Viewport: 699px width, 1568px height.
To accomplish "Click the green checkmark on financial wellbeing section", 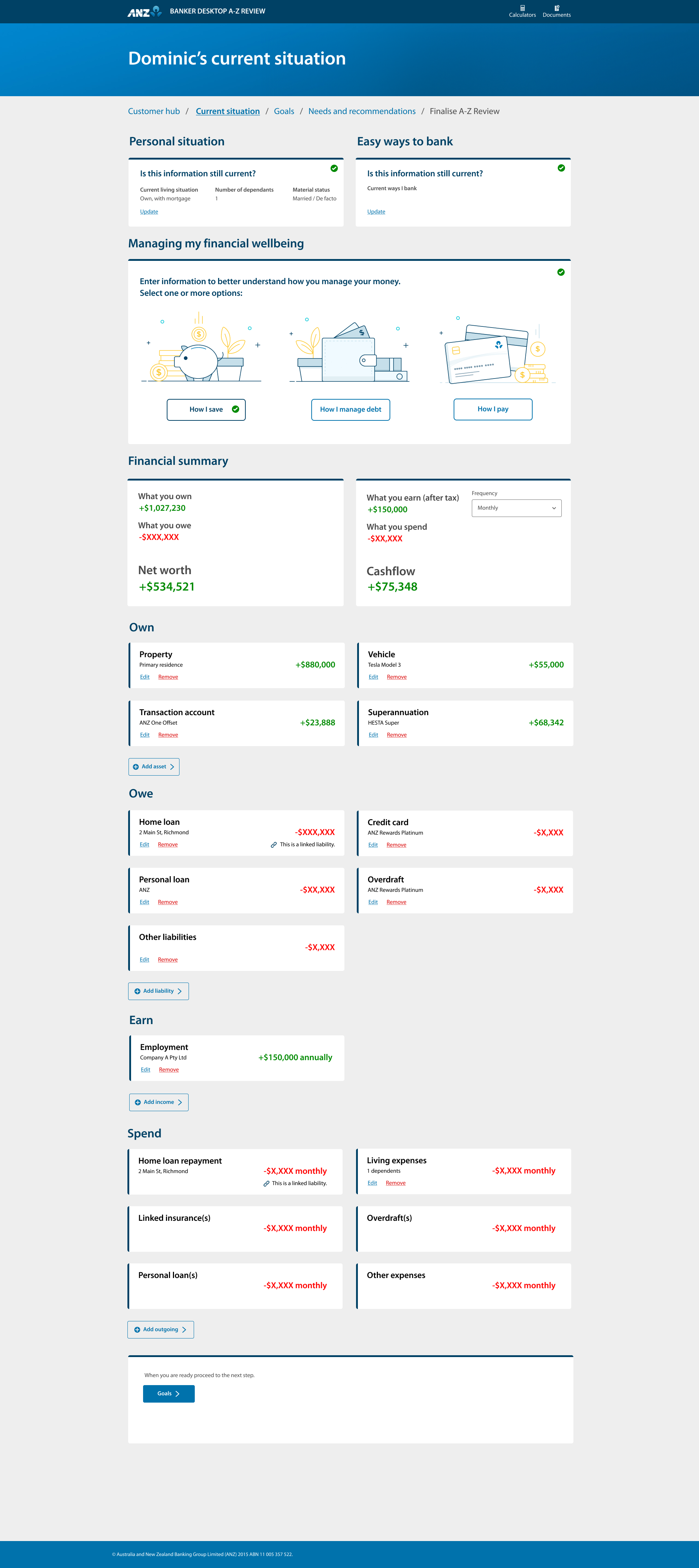I will pos(560,272).
